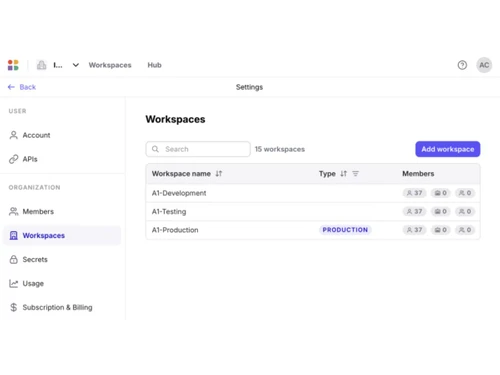Open Secrets settings in the sidebar
Viewport: 500px width, 375px height.
[63, 259]
